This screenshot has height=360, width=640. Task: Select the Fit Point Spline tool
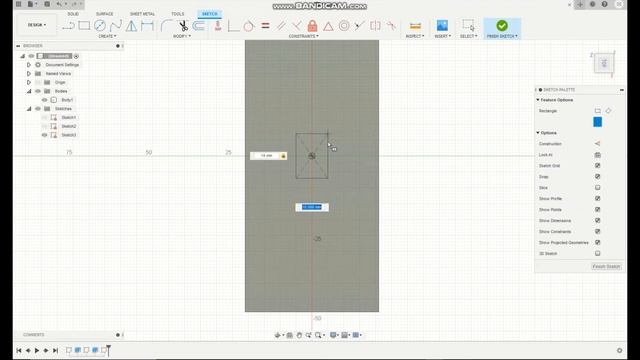[116, 26]
